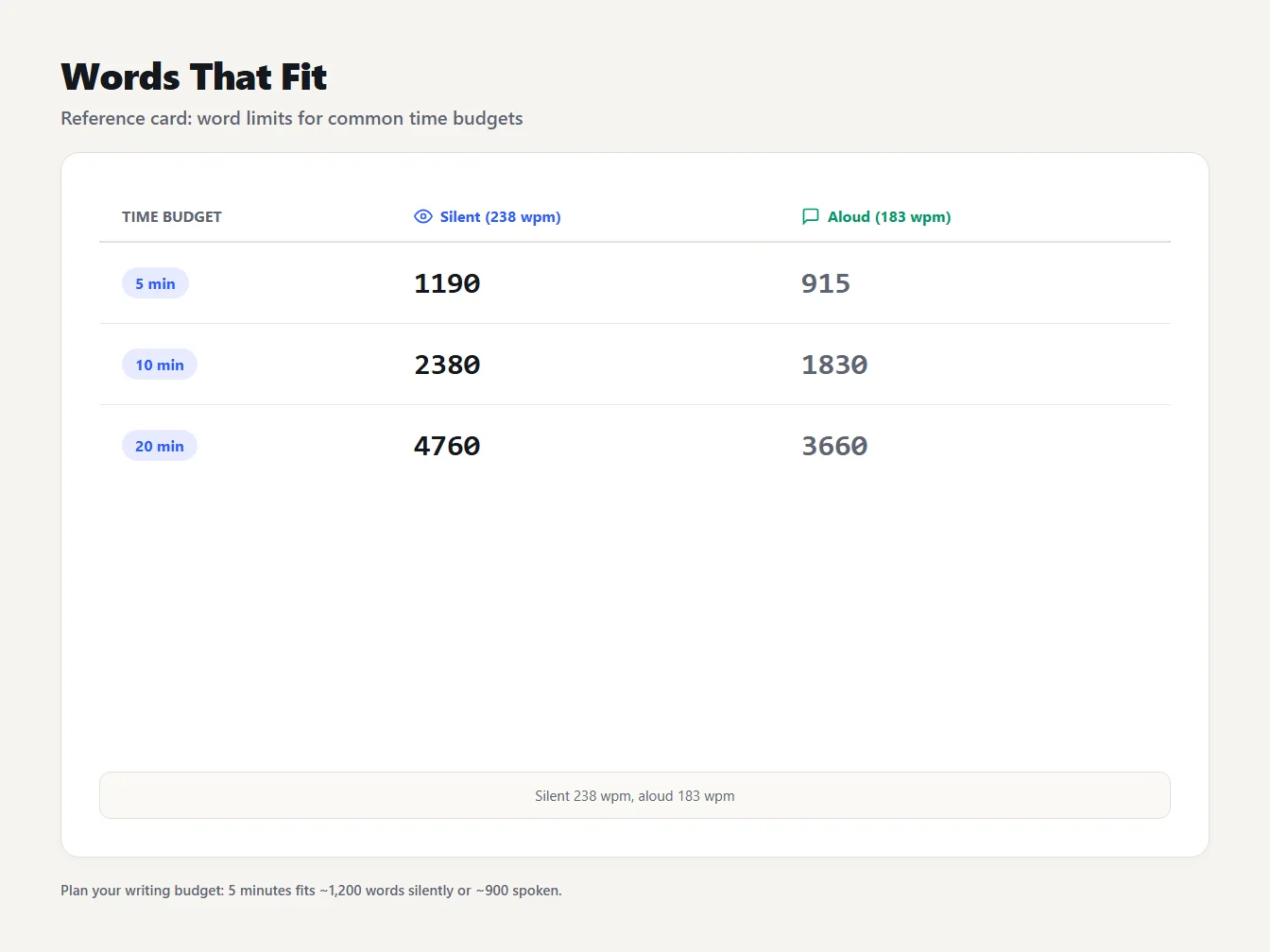The width and height of the screenshot is (1270, 952).
Task: Click the Words That Fit title
Action: [194, 76]
